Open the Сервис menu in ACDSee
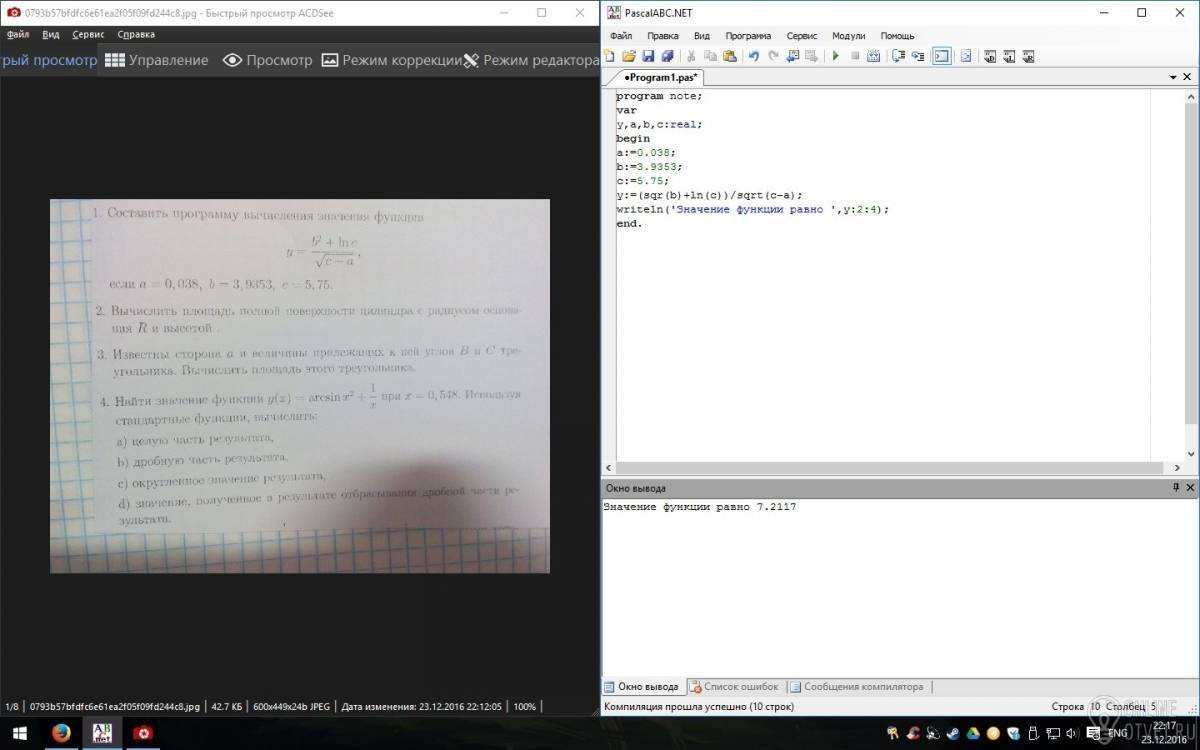Image resolution: width=1200 pixels, height=750 pixels. pyautogui.click(x=88, y=34)
